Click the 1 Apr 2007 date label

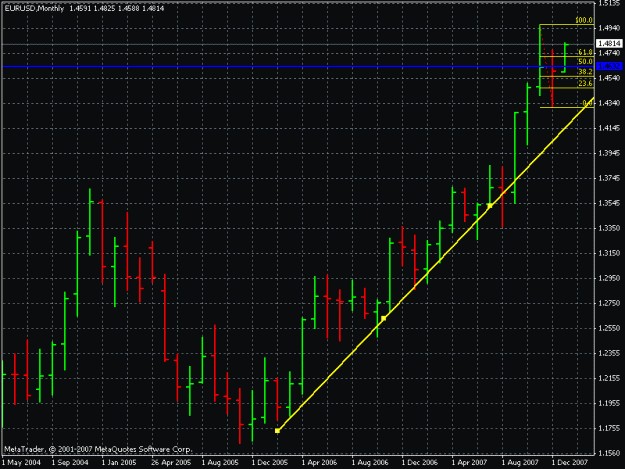tap(470, 463)
